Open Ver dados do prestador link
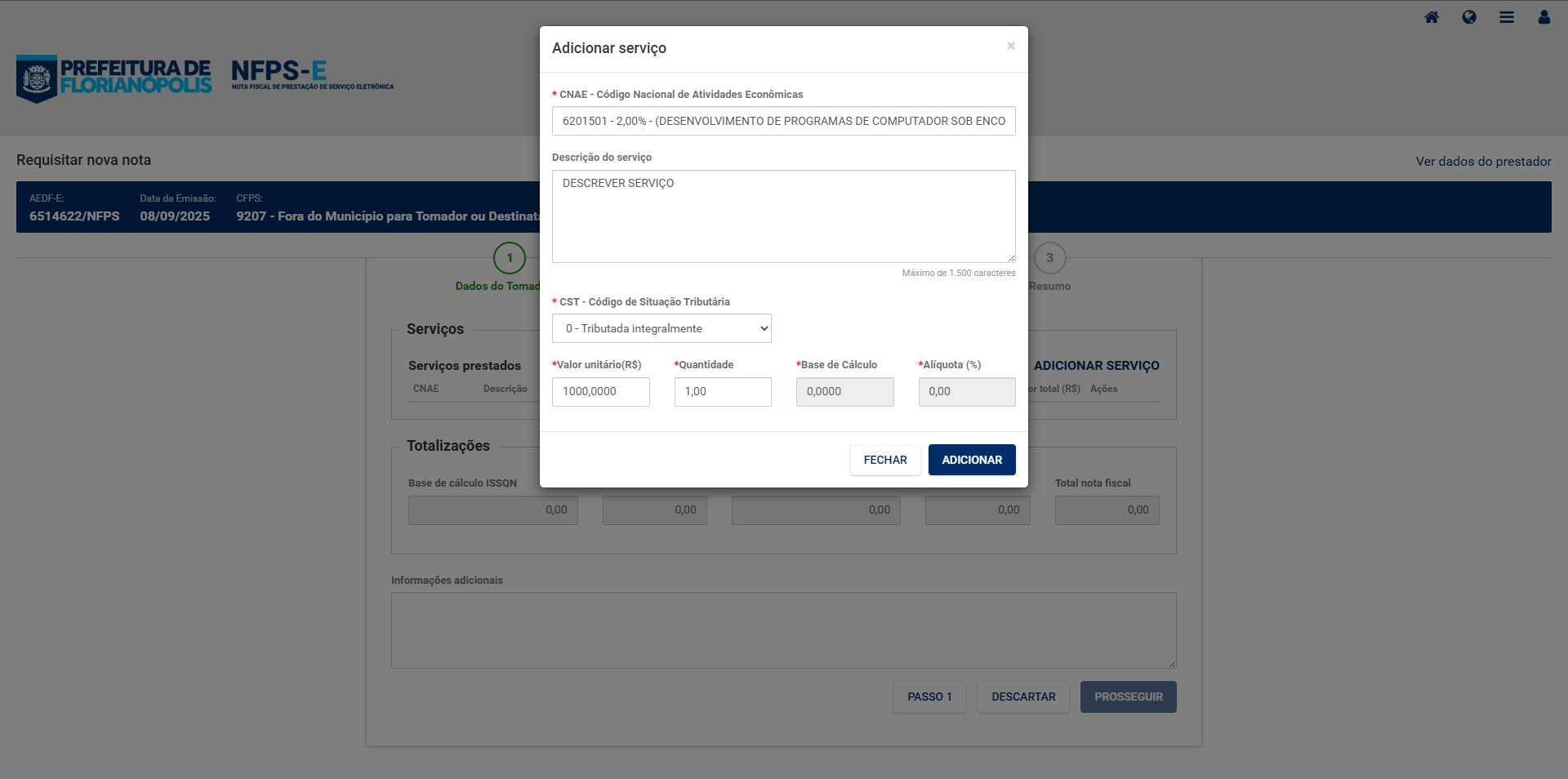Screen dimensions: 1568x779 click(x=1483, y=162)
